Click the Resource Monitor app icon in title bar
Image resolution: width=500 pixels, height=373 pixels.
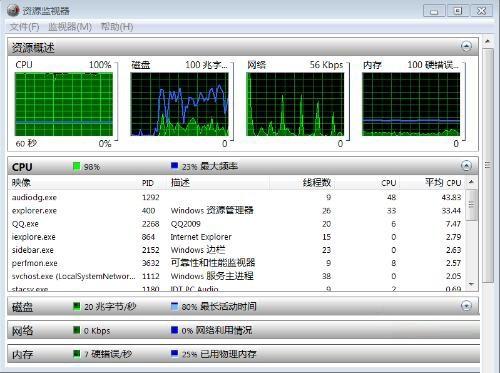pyautogui.click(x=13, y=10)
